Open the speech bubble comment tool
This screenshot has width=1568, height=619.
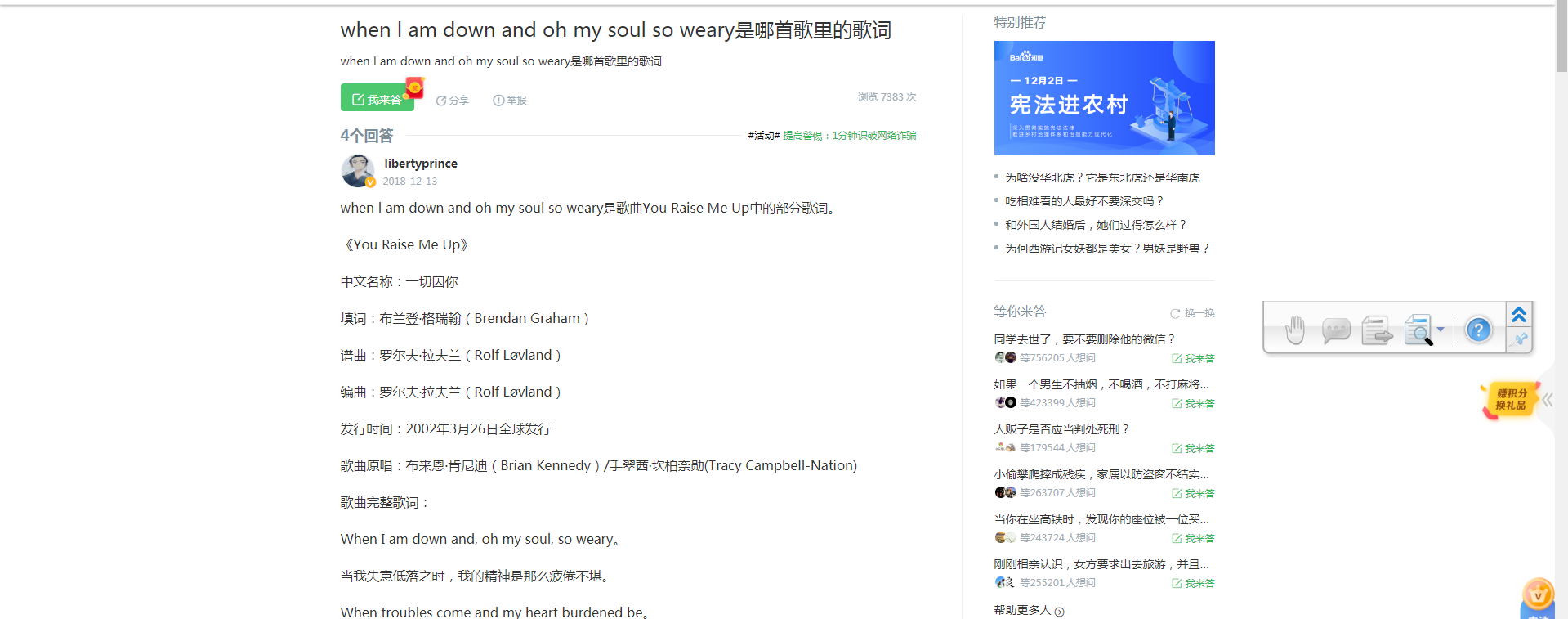[1336, 330]
